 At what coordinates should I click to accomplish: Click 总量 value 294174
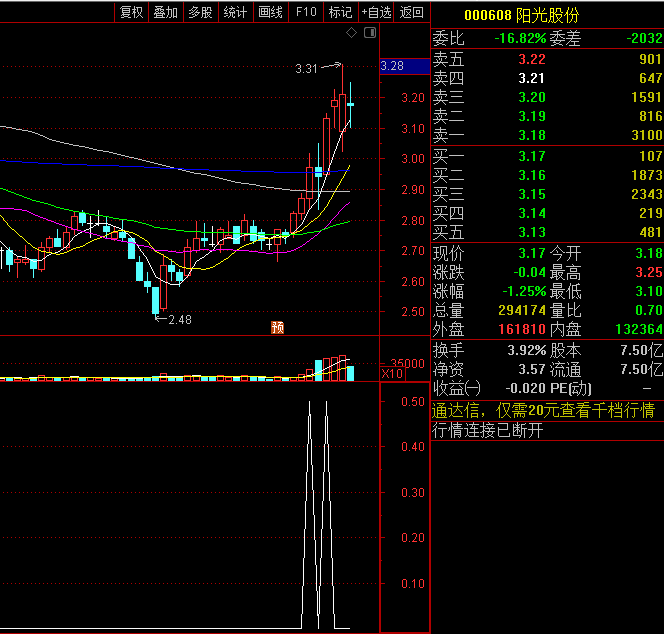(522, 310)
